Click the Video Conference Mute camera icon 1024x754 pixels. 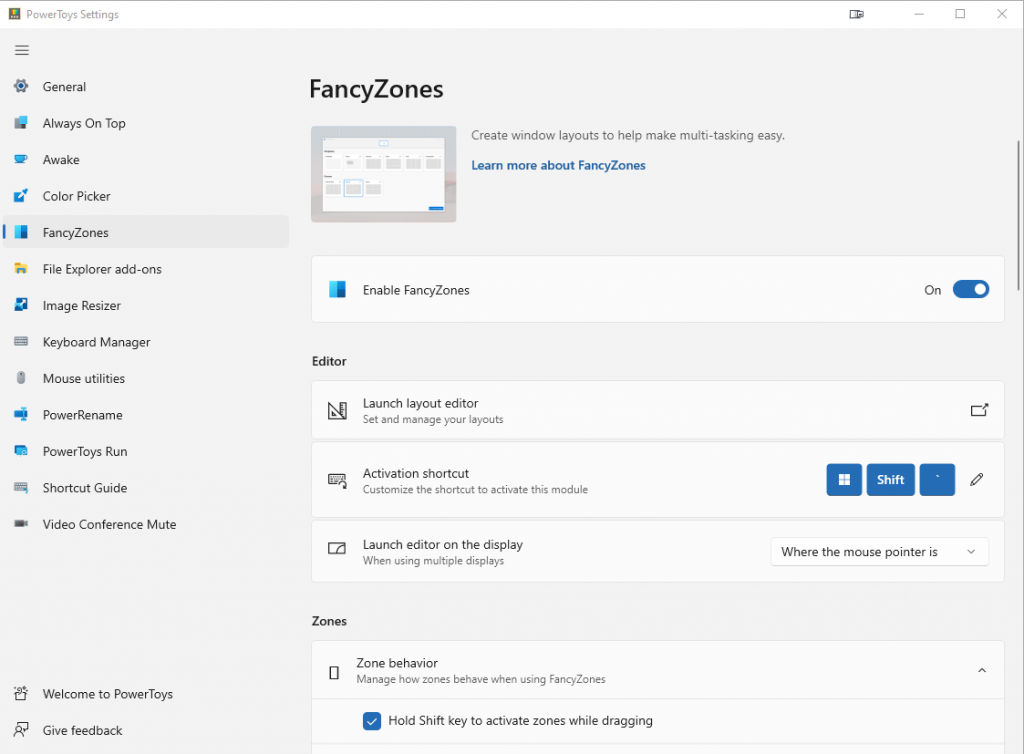tap(21, 524)
